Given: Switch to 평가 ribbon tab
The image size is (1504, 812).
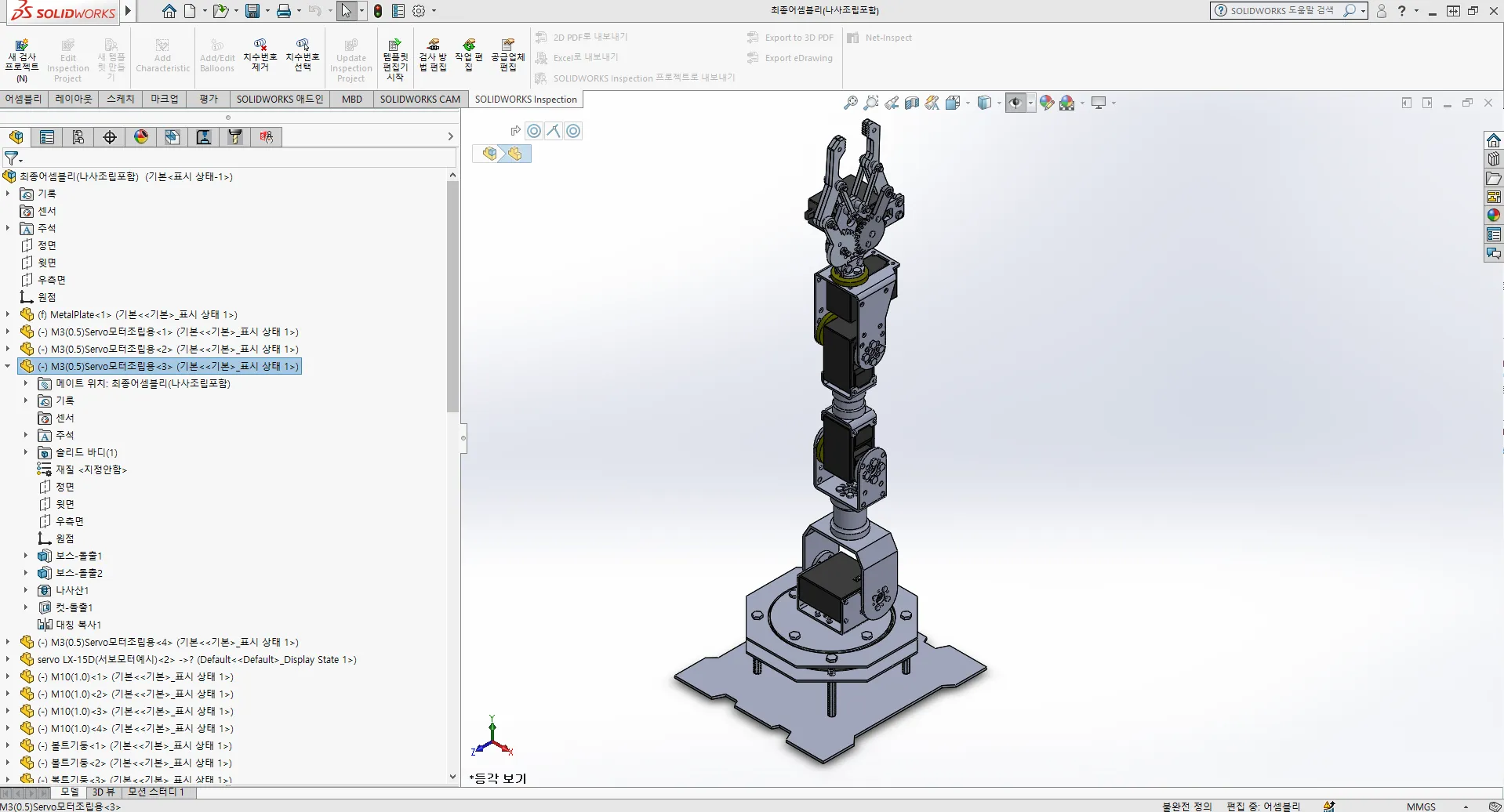Looking at the screenshot, I should (209, 100).
